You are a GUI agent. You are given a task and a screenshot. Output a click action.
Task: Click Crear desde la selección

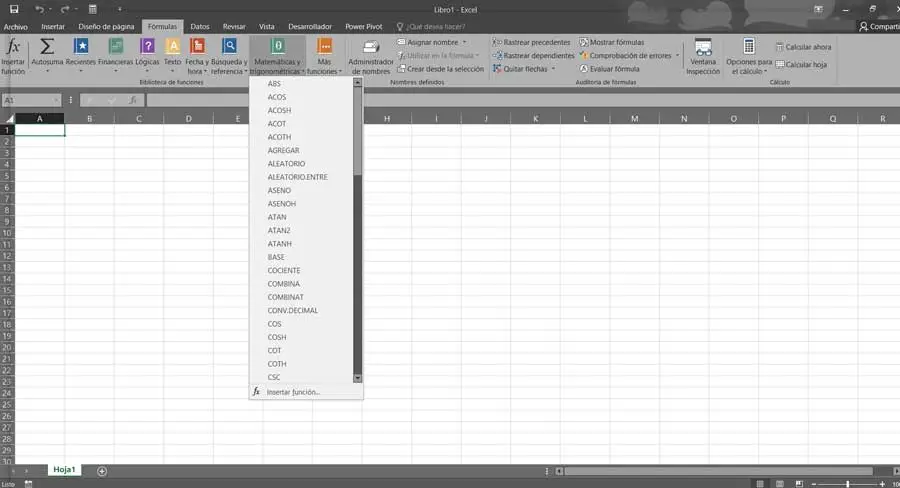point(440,69)
